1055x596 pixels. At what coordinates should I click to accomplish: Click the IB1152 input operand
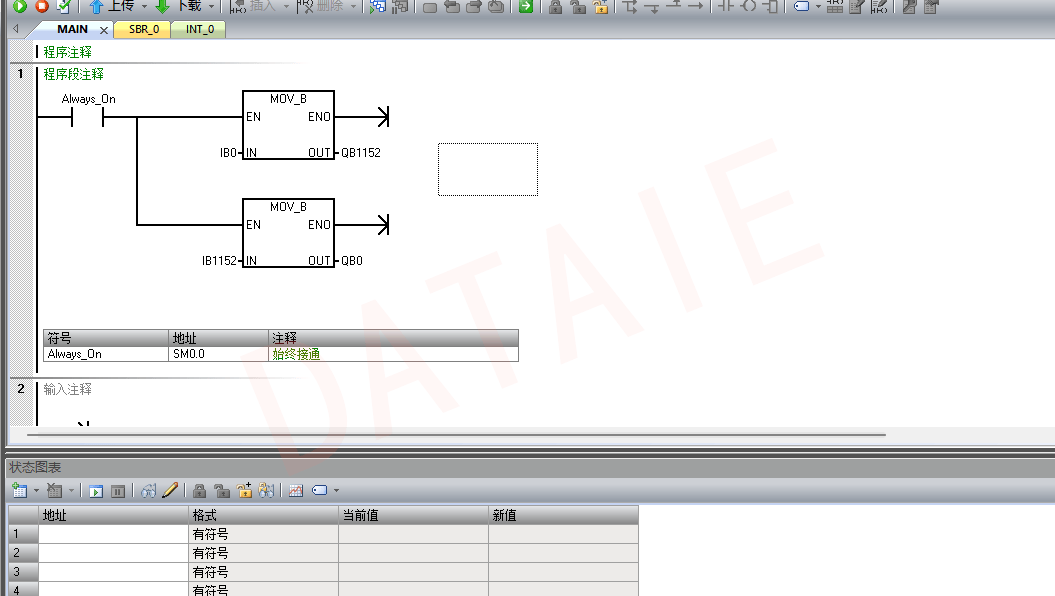(x=219, y=260)
